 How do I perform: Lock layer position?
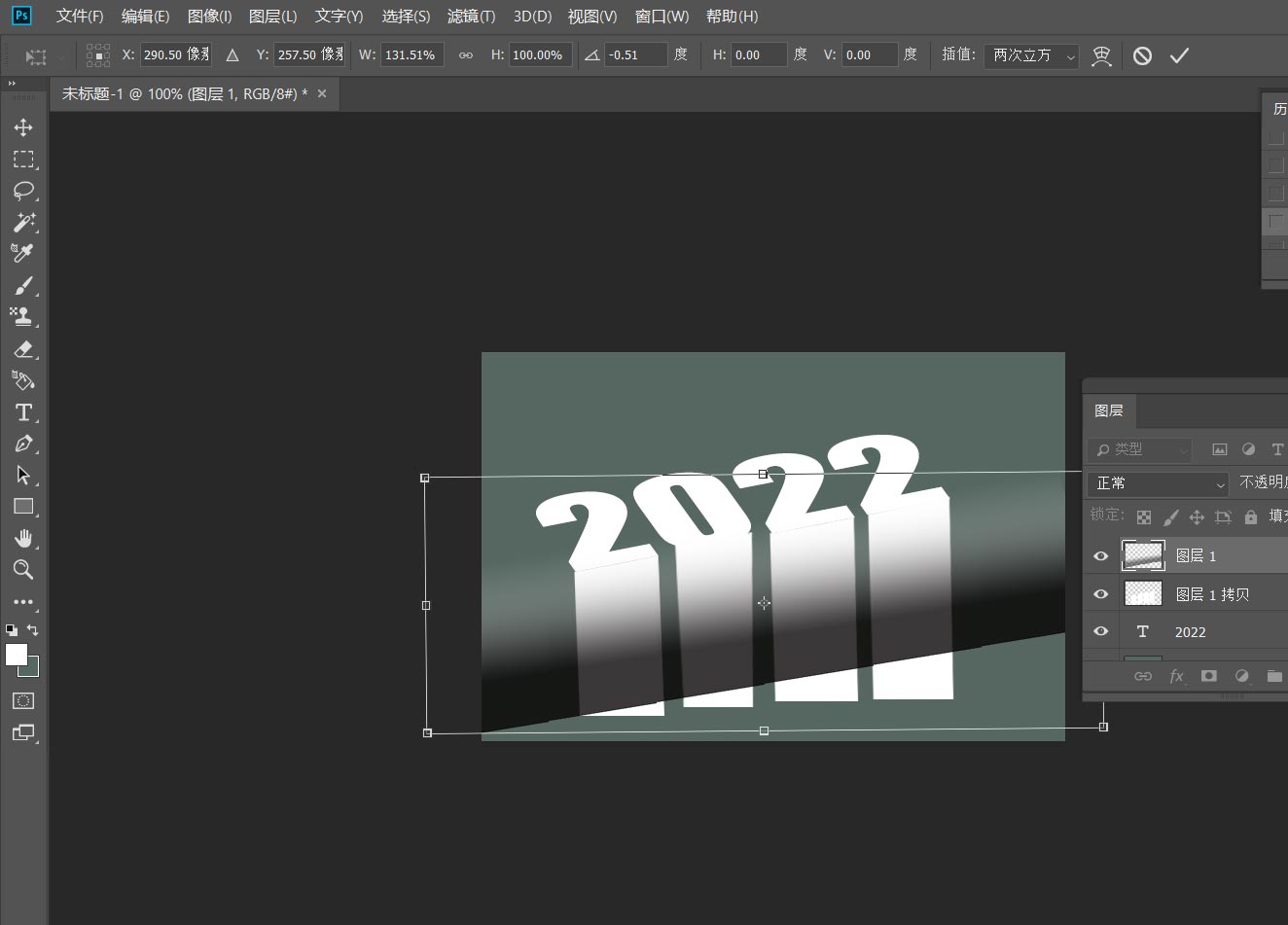tap(1197, 516)
